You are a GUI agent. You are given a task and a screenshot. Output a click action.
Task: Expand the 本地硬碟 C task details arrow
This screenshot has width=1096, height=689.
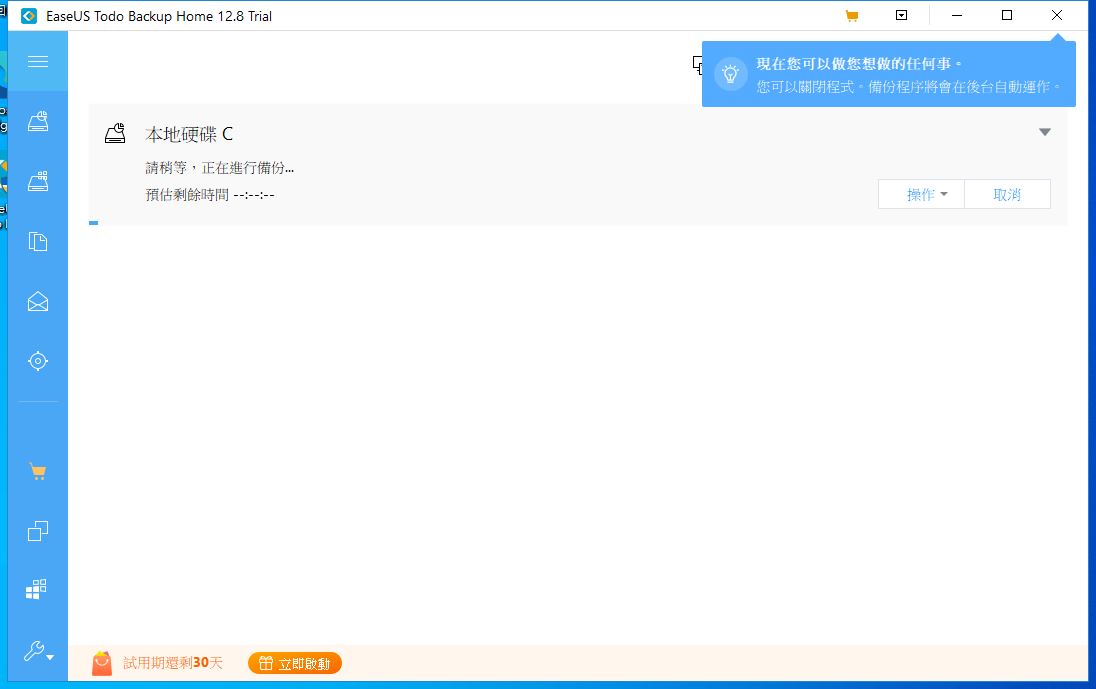(x=1044, y=132)
